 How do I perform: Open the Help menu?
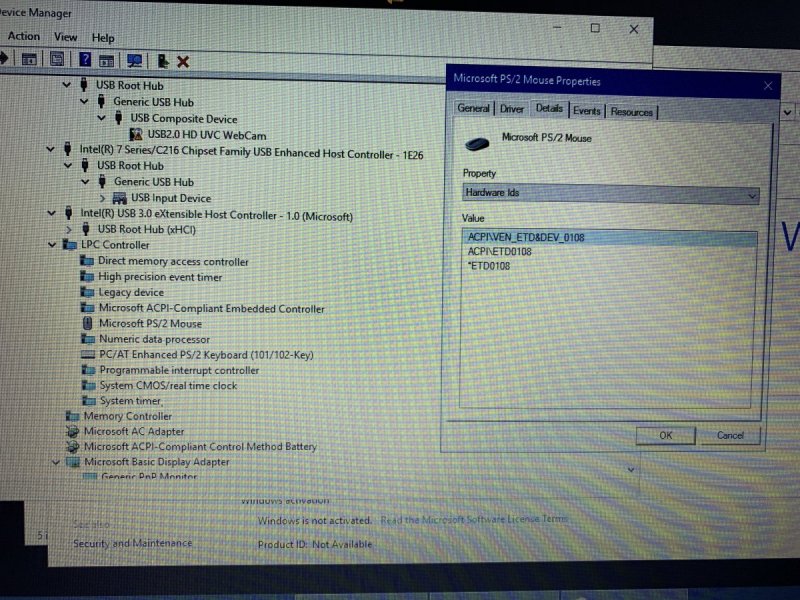[x=103, y=38]
